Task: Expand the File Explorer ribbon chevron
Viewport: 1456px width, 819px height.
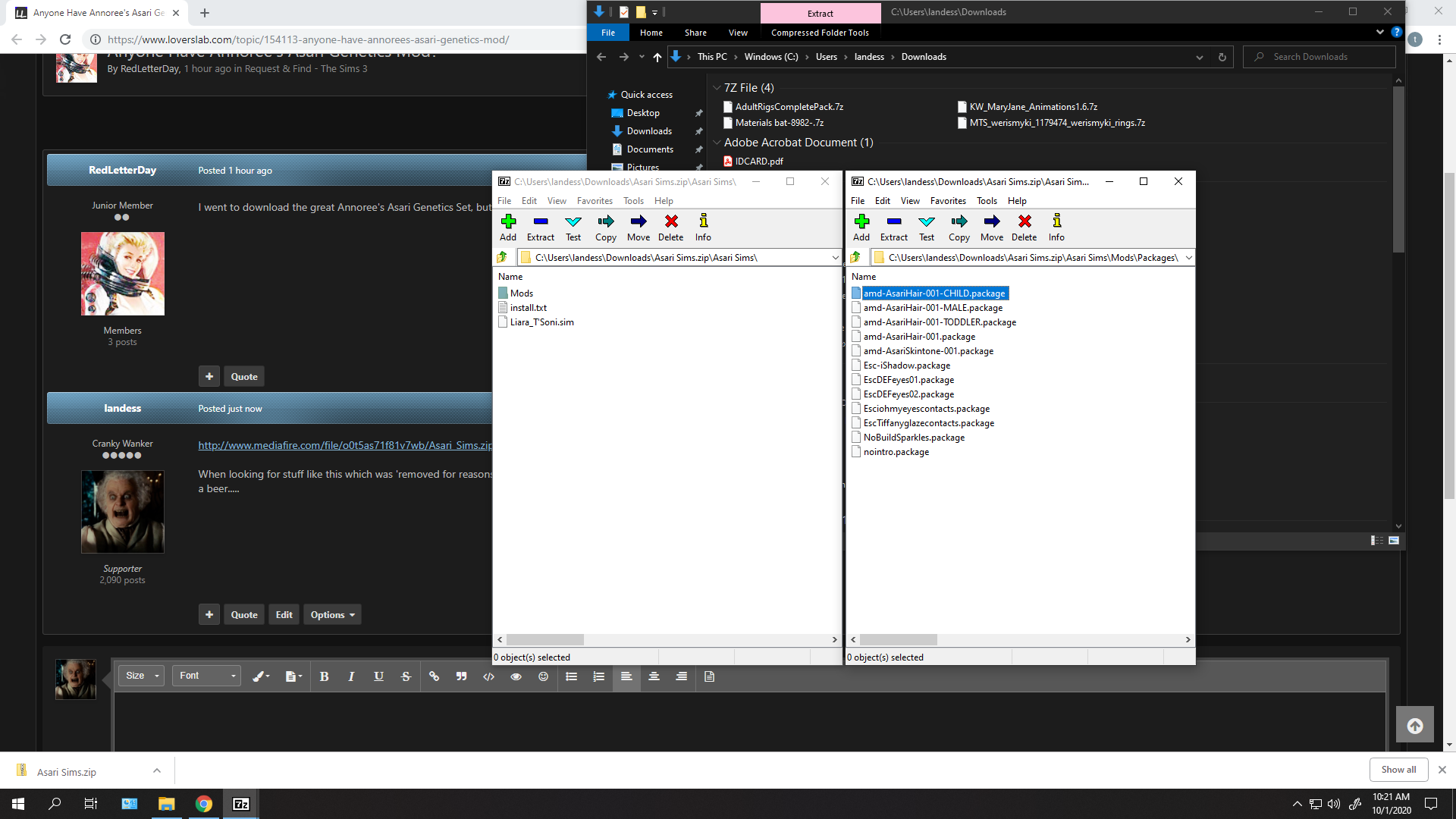Action: pos(1379,33)
